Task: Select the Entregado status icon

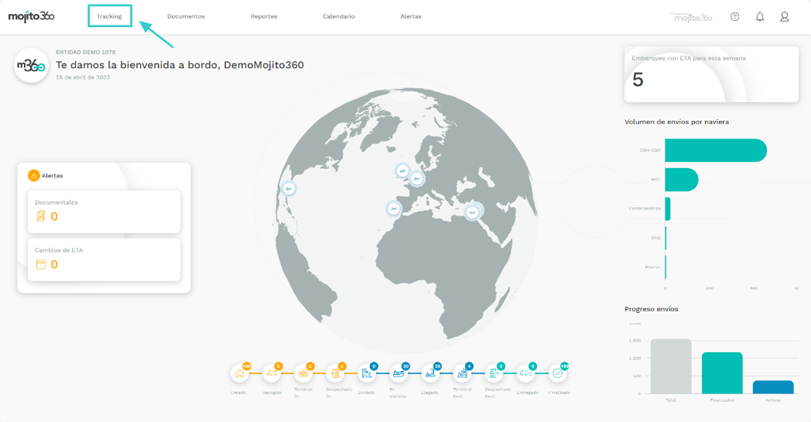Action: [526, 373]
